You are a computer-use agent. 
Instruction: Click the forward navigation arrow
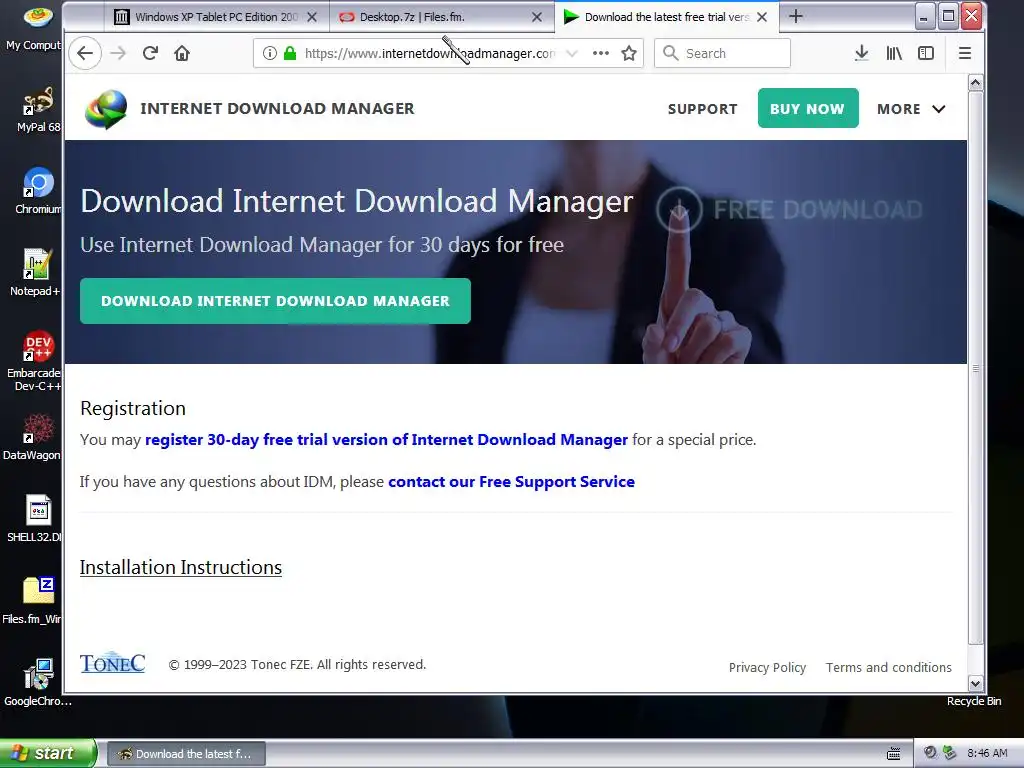(118, 53)
